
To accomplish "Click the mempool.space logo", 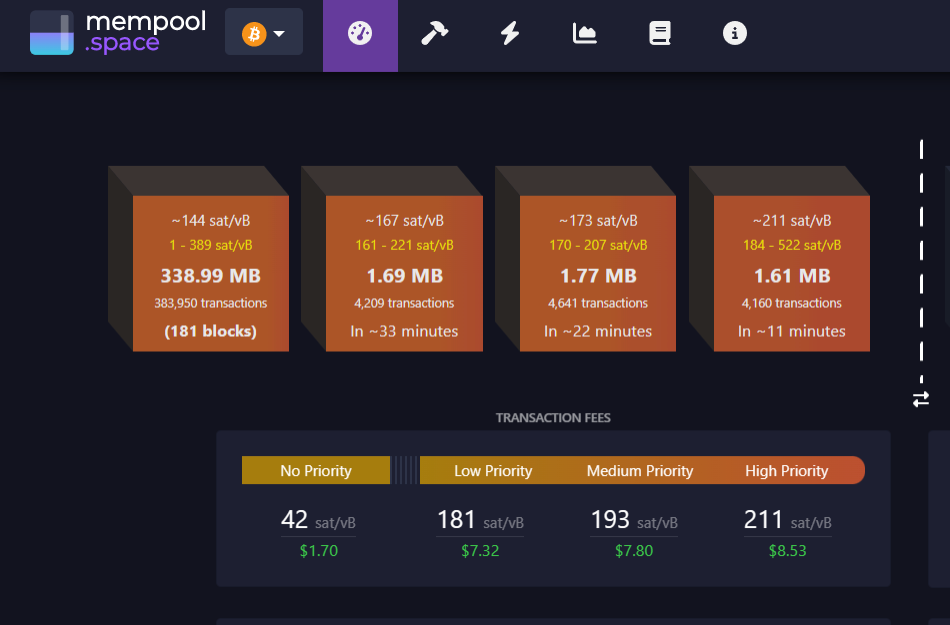I will tap(118, 33).
